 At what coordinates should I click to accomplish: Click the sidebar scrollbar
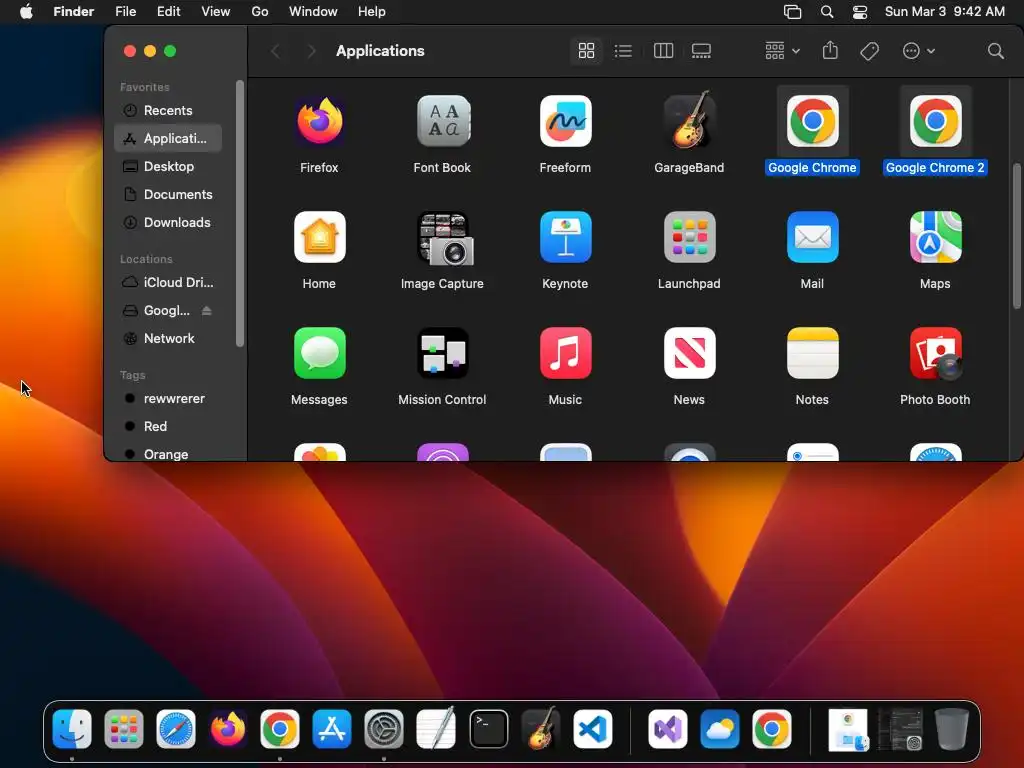pos(240,214)
